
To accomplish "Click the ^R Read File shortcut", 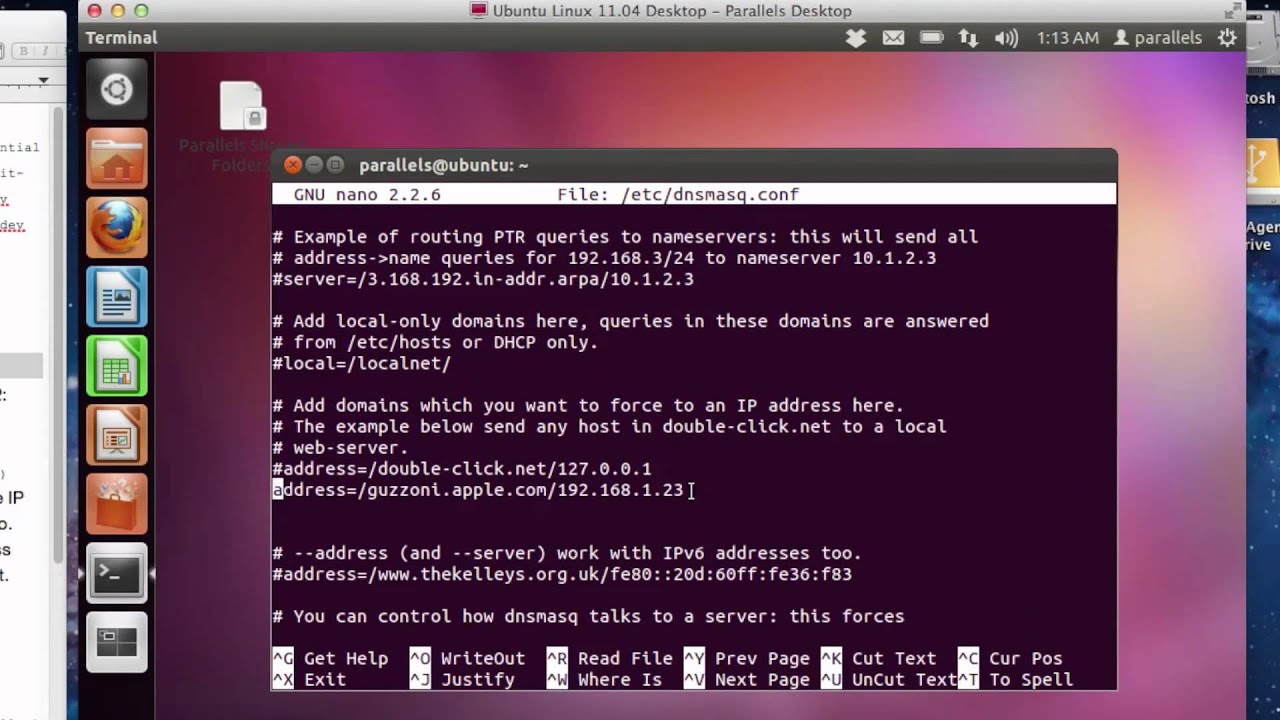I will (609, 658).
